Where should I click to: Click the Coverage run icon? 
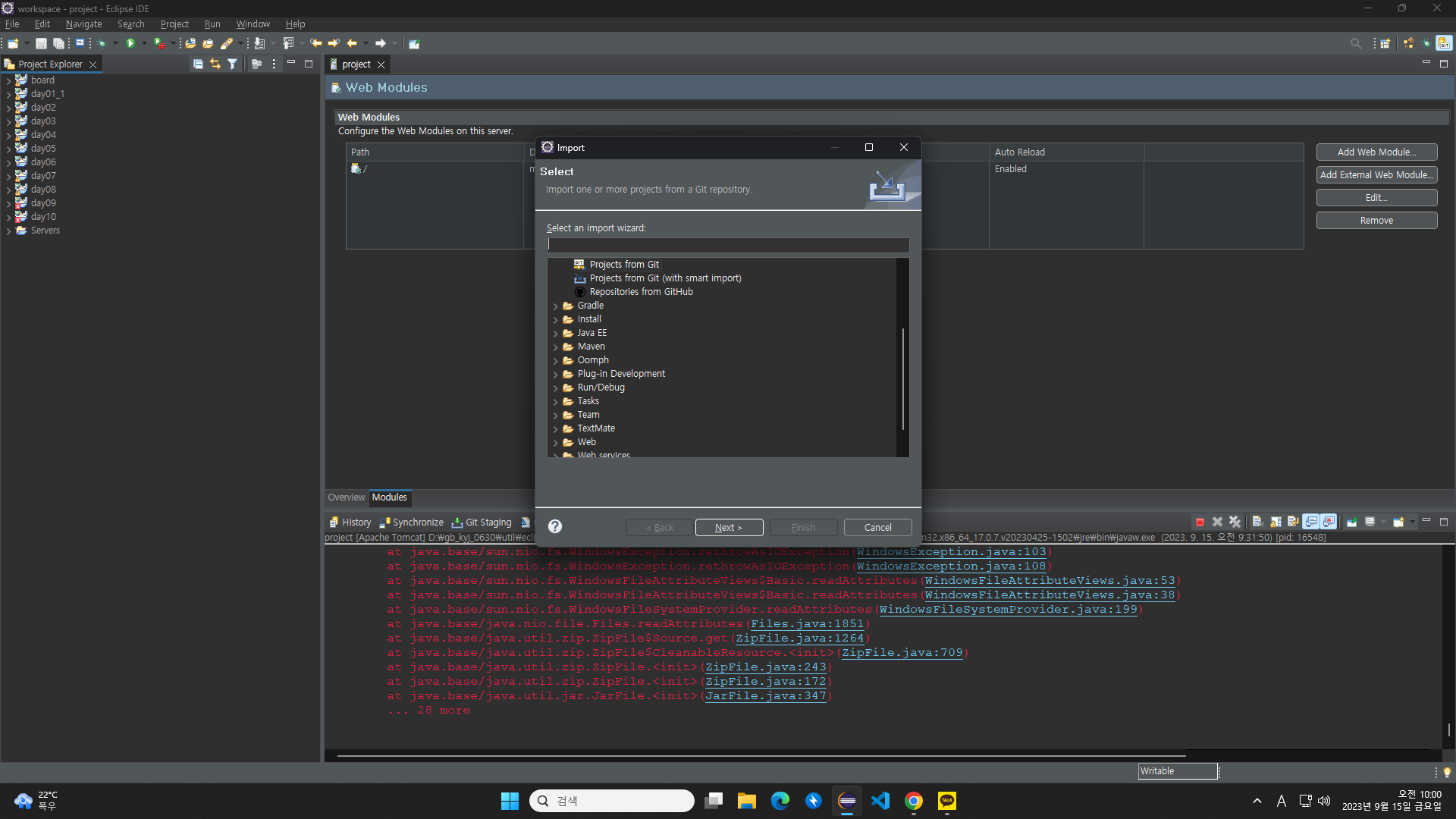159,43
